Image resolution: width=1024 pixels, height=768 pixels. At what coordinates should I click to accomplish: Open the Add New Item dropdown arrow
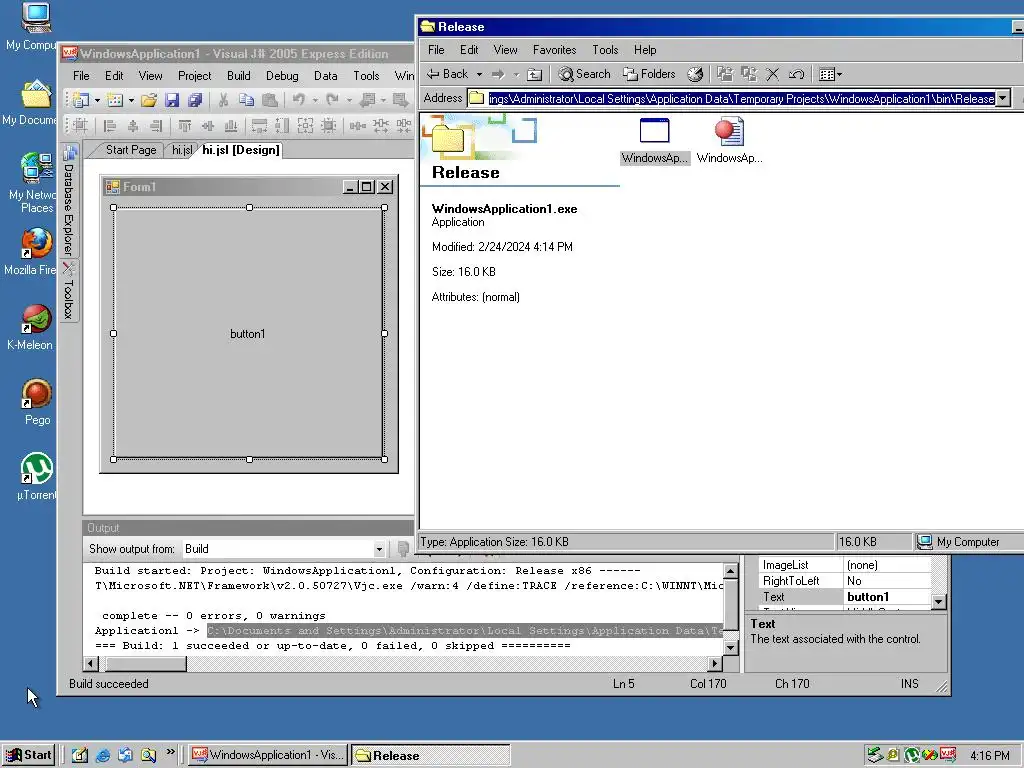[131, 101]
